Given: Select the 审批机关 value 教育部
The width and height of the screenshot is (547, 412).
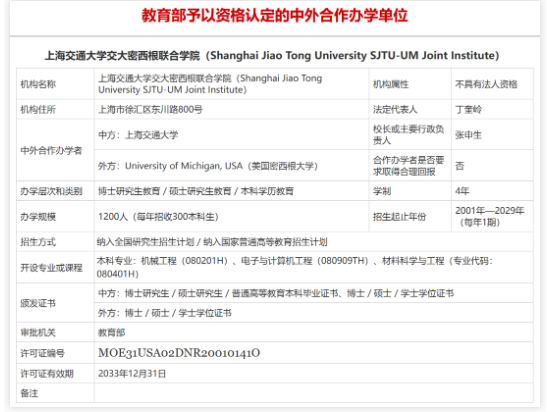Looking at the screenshot, I should coord(111,332).
